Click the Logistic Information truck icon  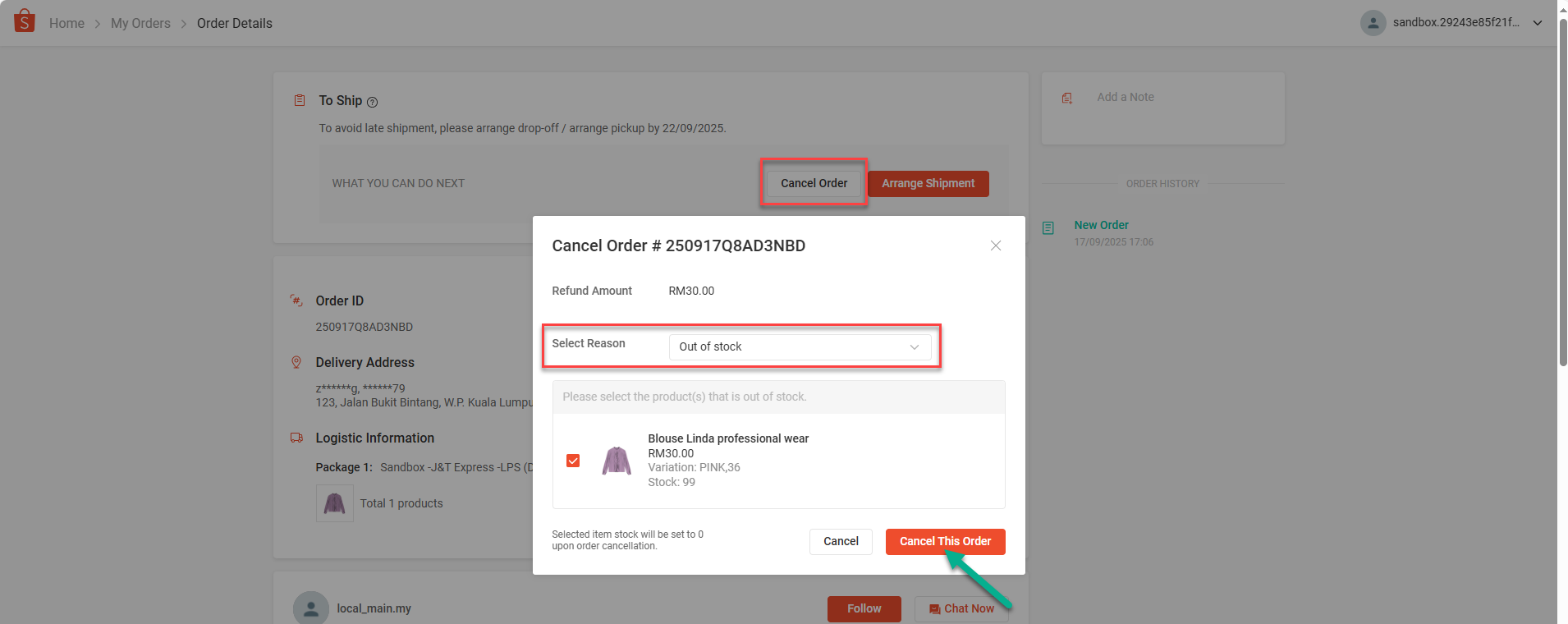pos(296,438)
